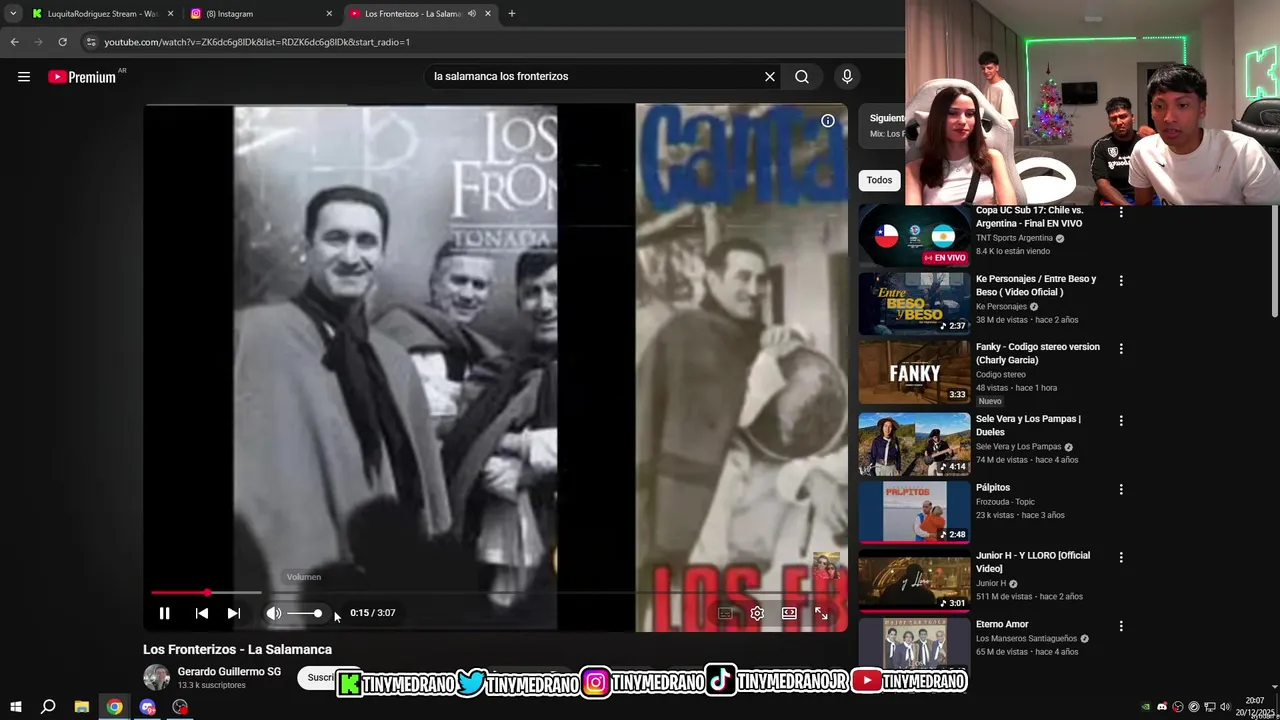Mute tab via speaker icon on YouTube tab
The height and width of the screenshot is (720, 1280).
(x=472, y=14)
